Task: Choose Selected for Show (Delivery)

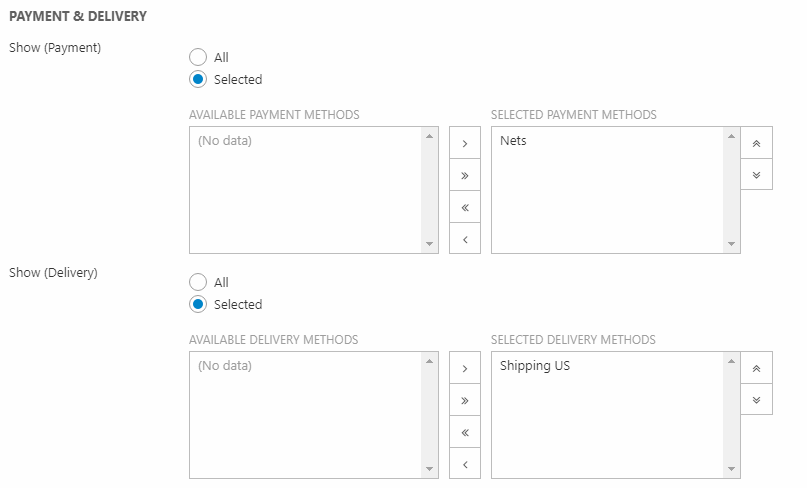Action: 198,305
